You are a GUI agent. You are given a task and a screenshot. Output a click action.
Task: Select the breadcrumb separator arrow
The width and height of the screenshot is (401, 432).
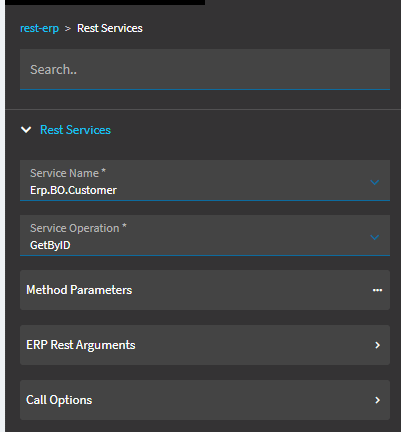68,29
